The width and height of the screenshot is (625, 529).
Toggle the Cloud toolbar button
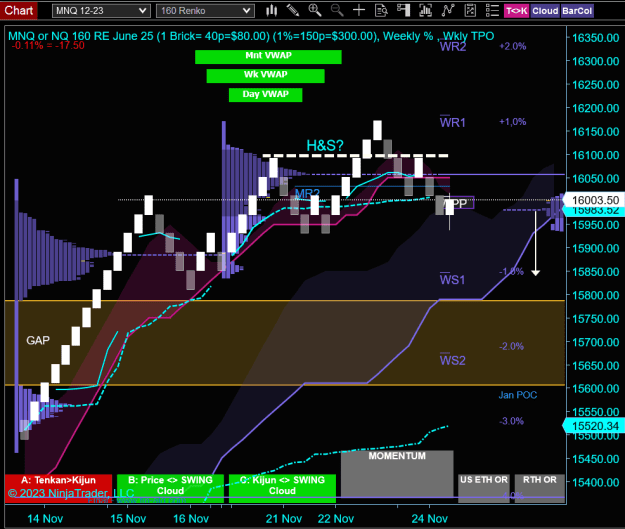click(x=545, y=11)
